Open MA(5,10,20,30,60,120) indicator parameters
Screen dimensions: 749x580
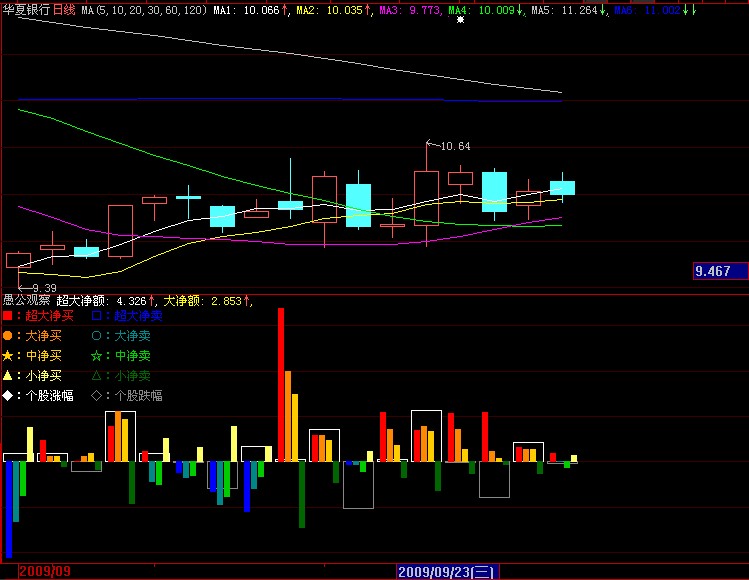point(144,9)
